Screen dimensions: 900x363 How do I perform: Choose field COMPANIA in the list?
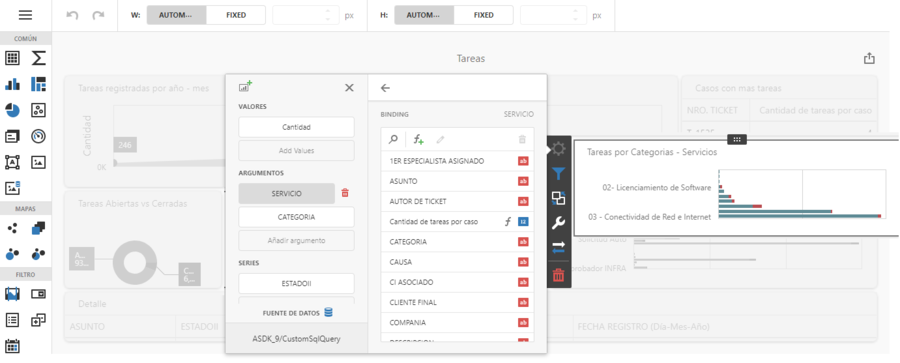click(x=457, y=322)
